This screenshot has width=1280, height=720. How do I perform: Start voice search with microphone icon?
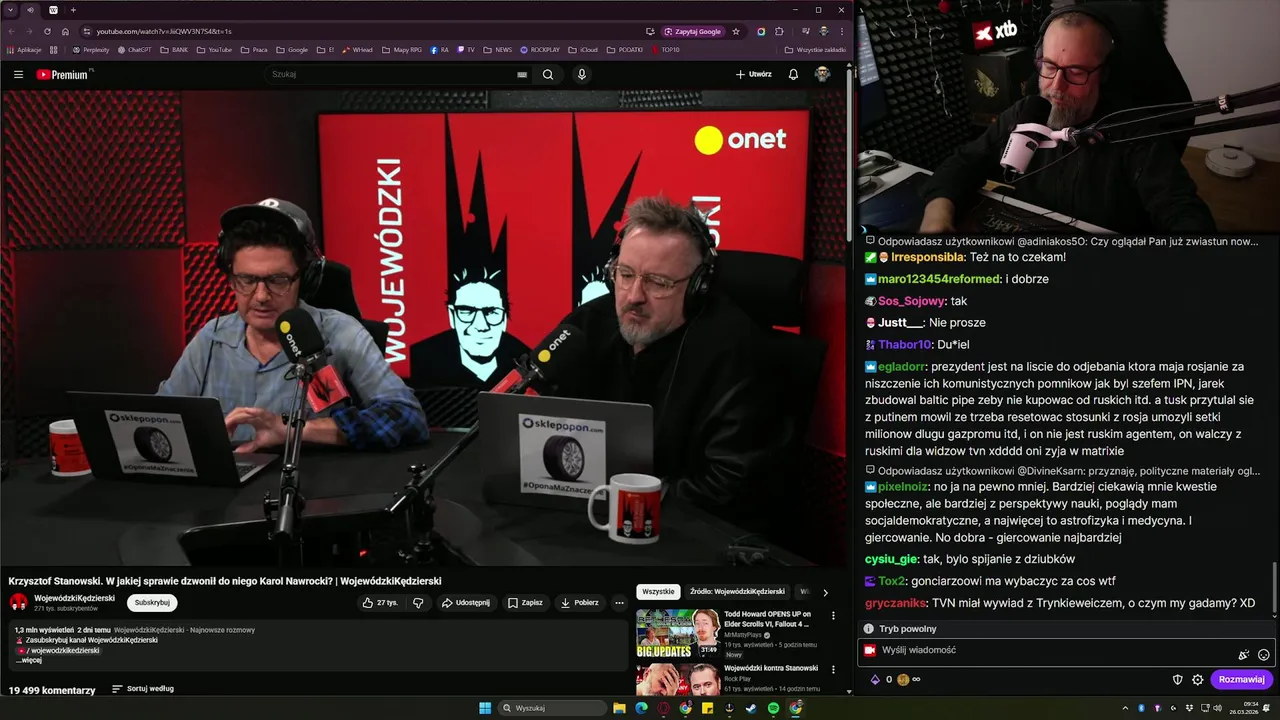[x=581, y=74]
